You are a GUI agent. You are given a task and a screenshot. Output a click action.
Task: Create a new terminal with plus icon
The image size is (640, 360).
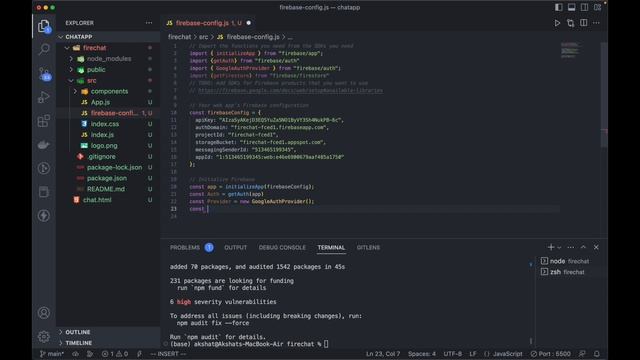(551, 247)
